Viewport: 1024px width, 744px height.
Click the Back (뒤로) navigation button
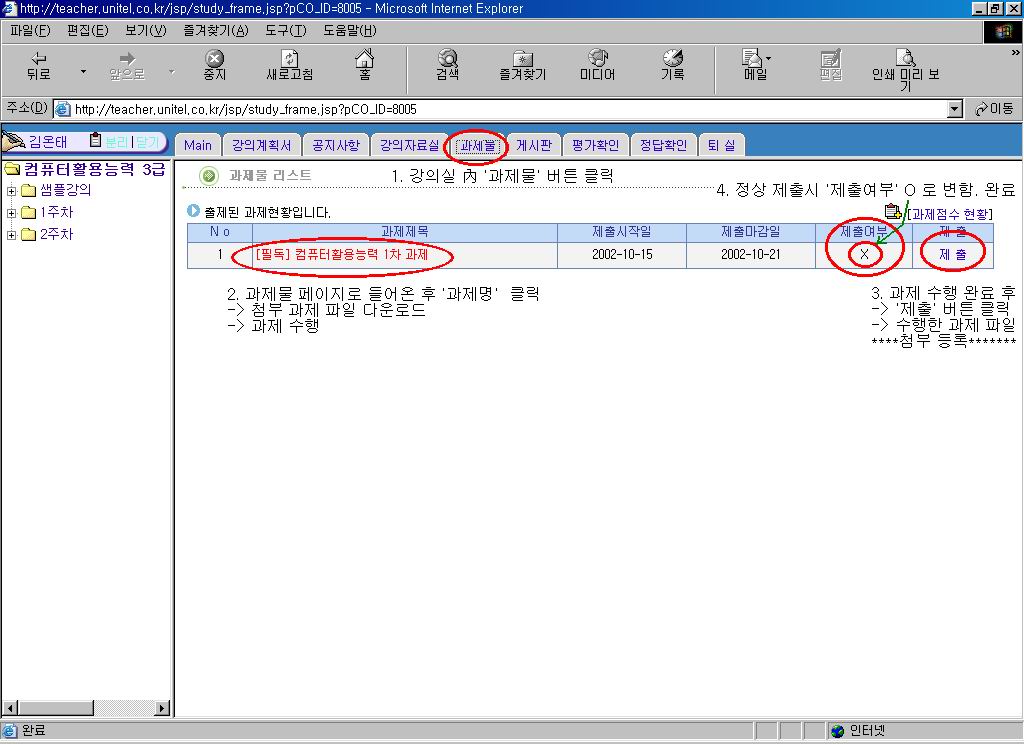pyautogui.click(x=39, y=65)
